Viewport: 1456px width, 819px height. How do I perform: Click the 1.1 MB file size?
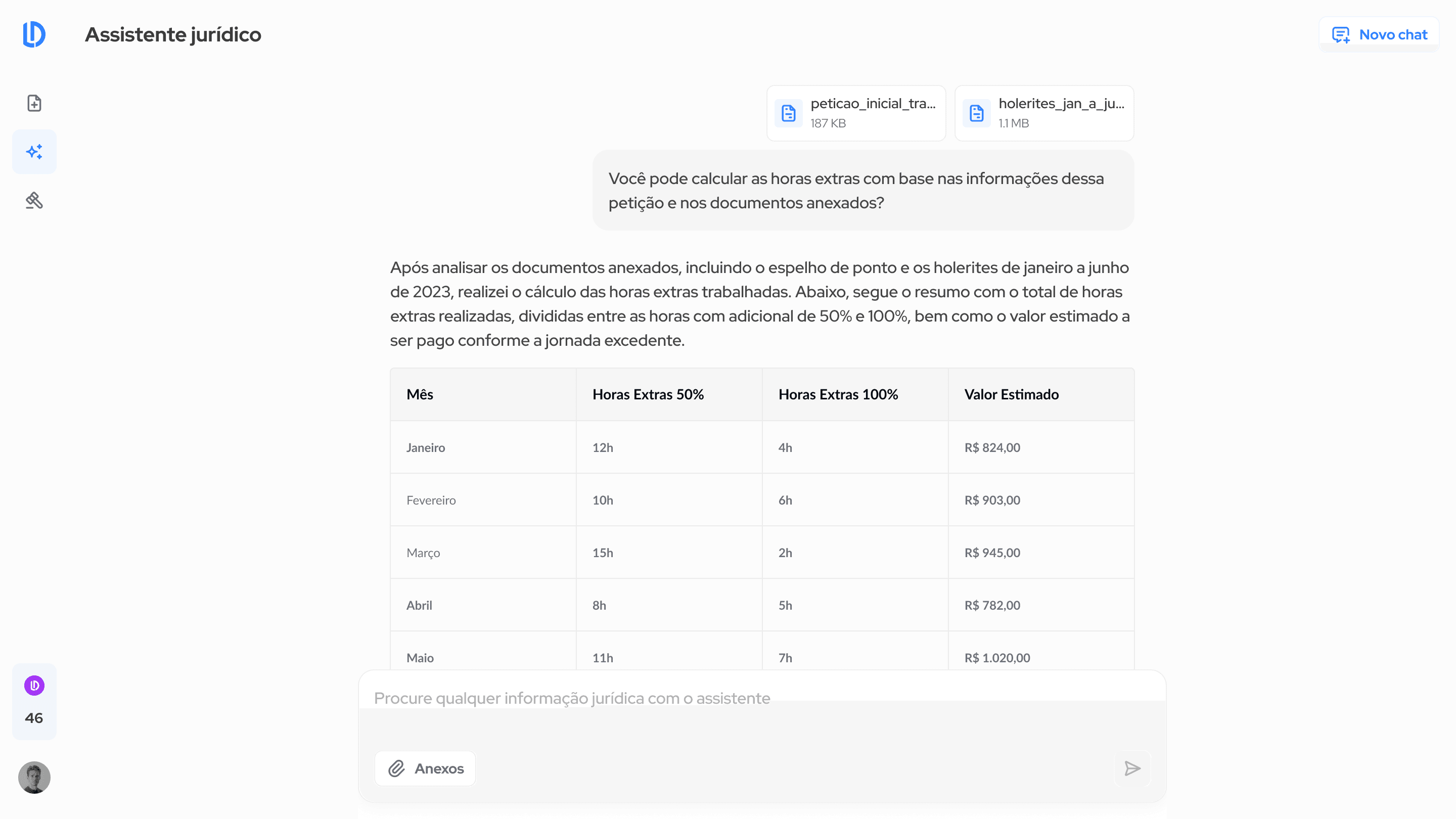coord(1014,123)
